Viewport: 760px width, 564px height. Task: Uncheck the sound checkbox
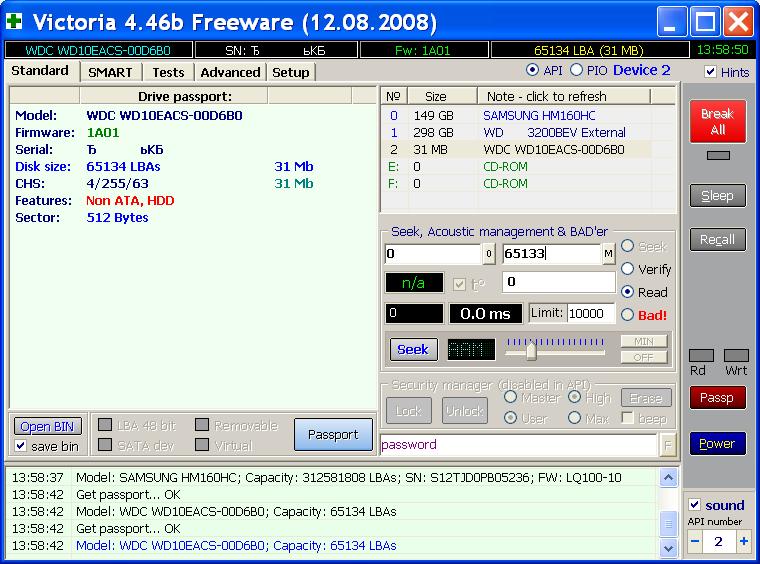[695, 505]
